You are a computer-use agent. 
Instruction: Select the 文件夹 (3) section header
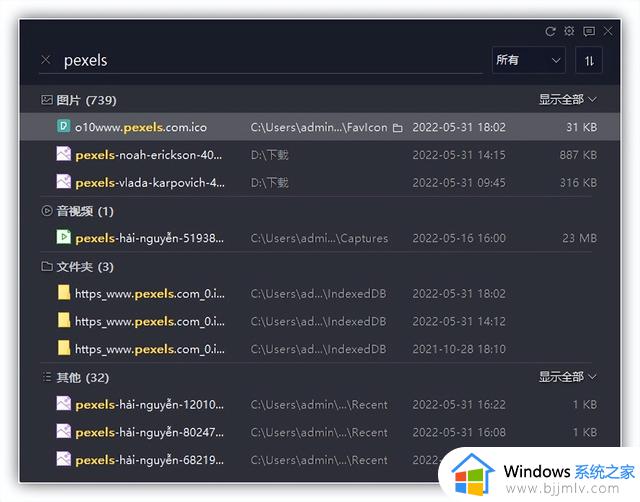[77, 267]
